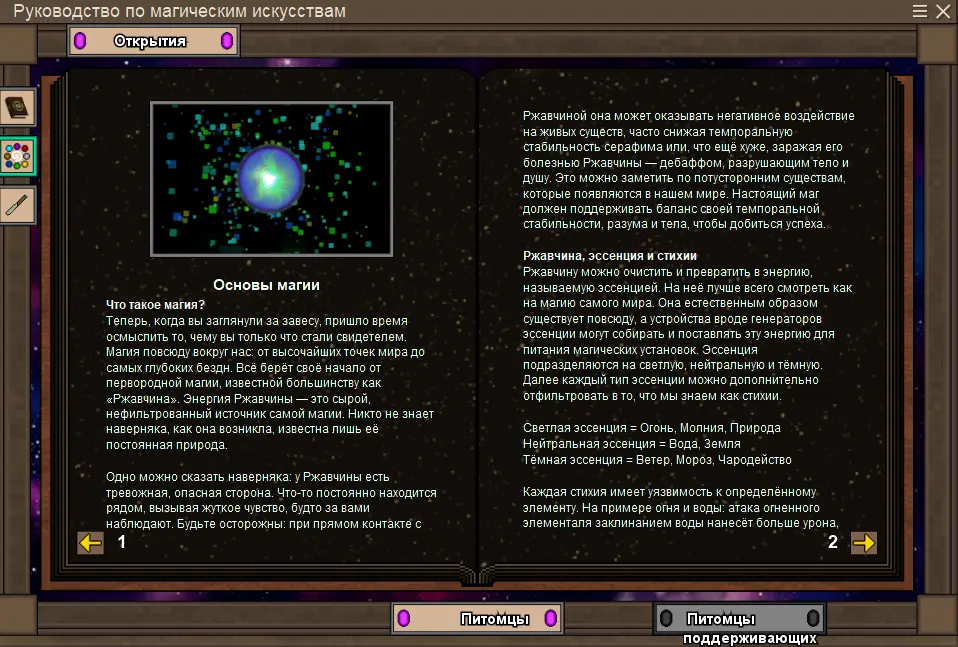Click the Тёмная эссенция line
The image size is (958, 647).
pyautogui.click(x=657, y=459)
